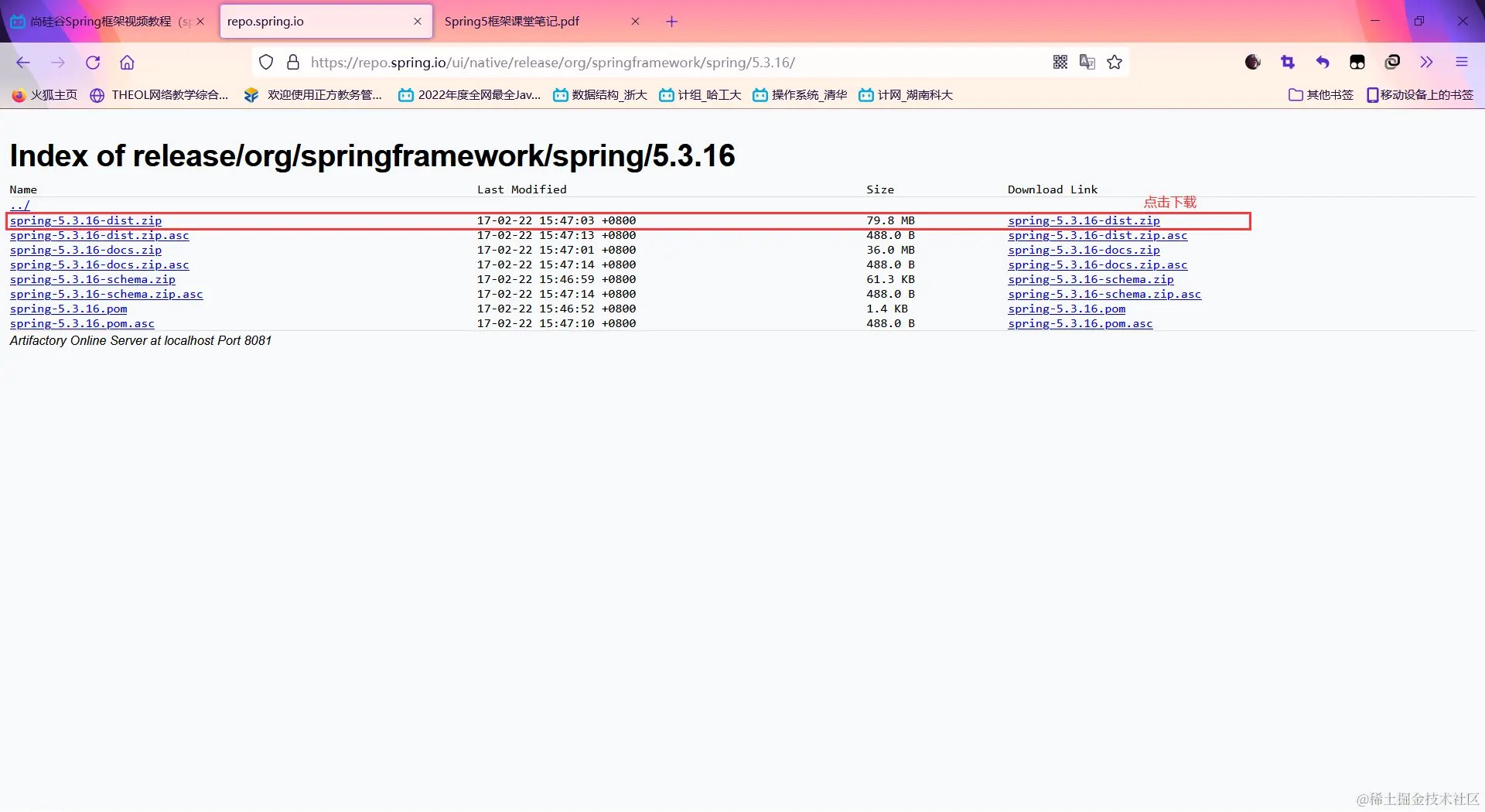Expand the 其他书签 bookmarks folder
1485x812 pixels.
point(1321,95)
